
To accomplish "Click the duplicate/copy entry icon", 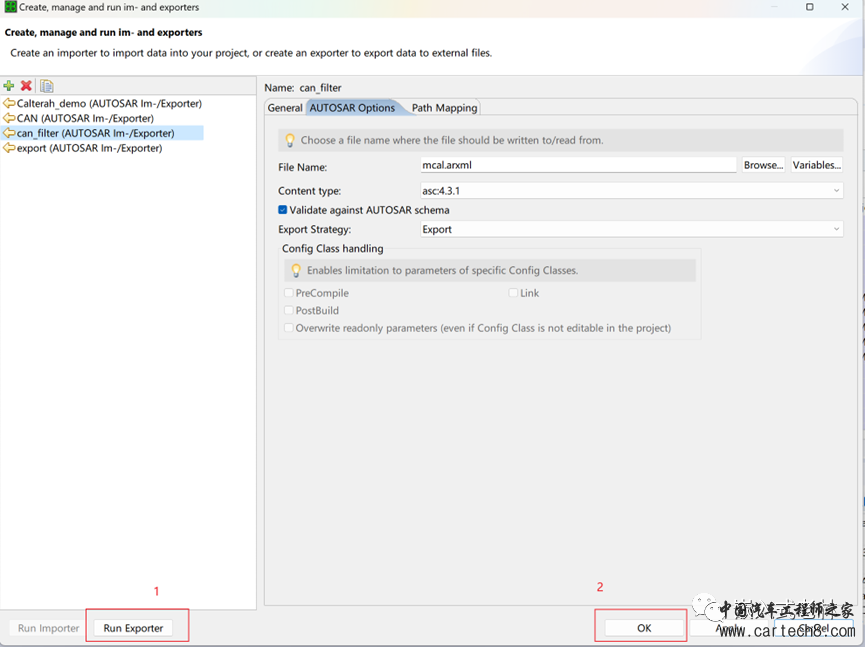I will tap(47, 86).
